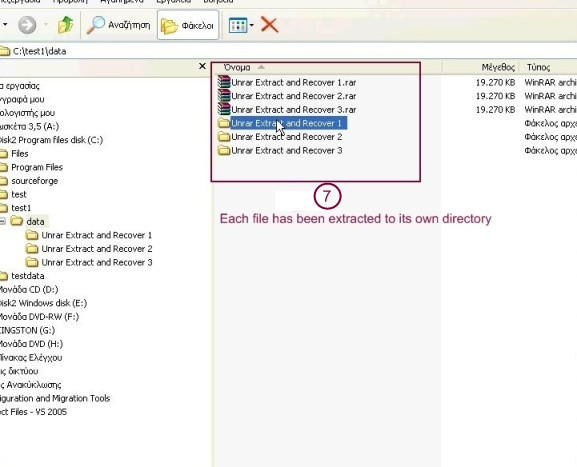Select folder name Unrar Extract and Recover 2 in file list
The height and width of the screenshot is (467, 577).
[x=287, y=137]
